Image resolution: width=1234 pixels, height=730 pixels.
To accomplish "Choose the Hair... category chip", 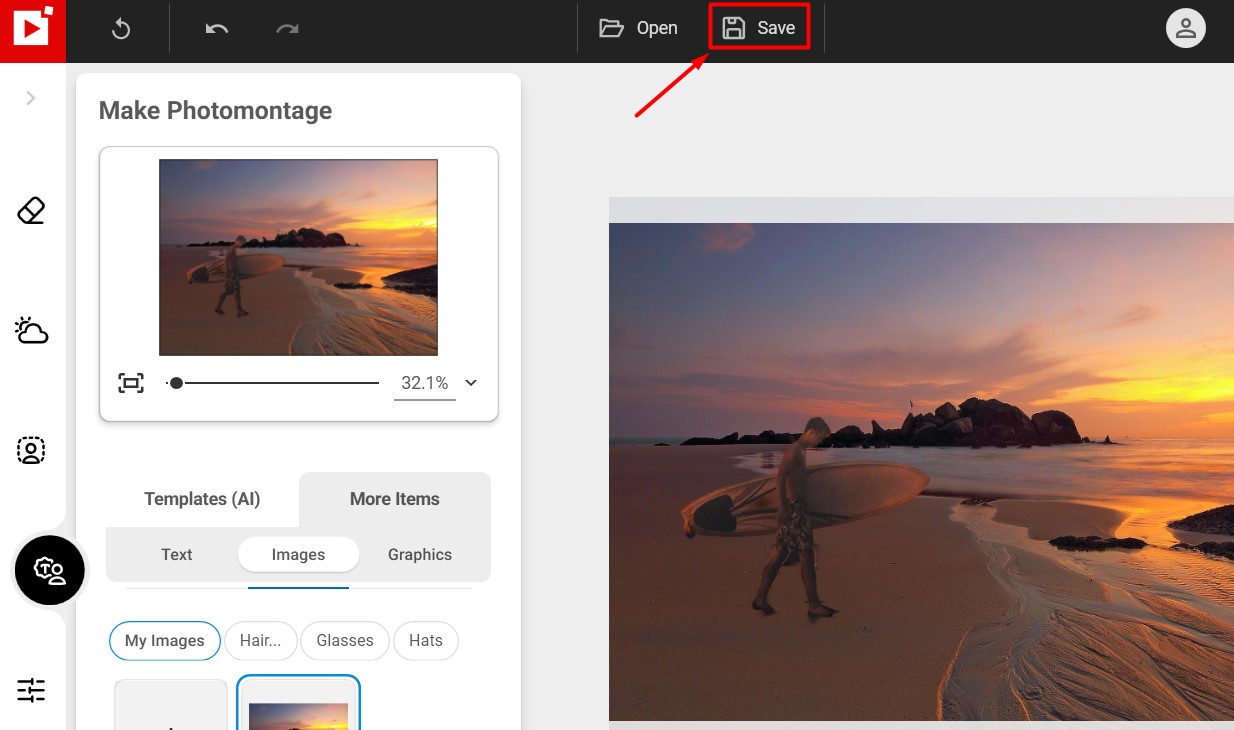I will 261,641.
